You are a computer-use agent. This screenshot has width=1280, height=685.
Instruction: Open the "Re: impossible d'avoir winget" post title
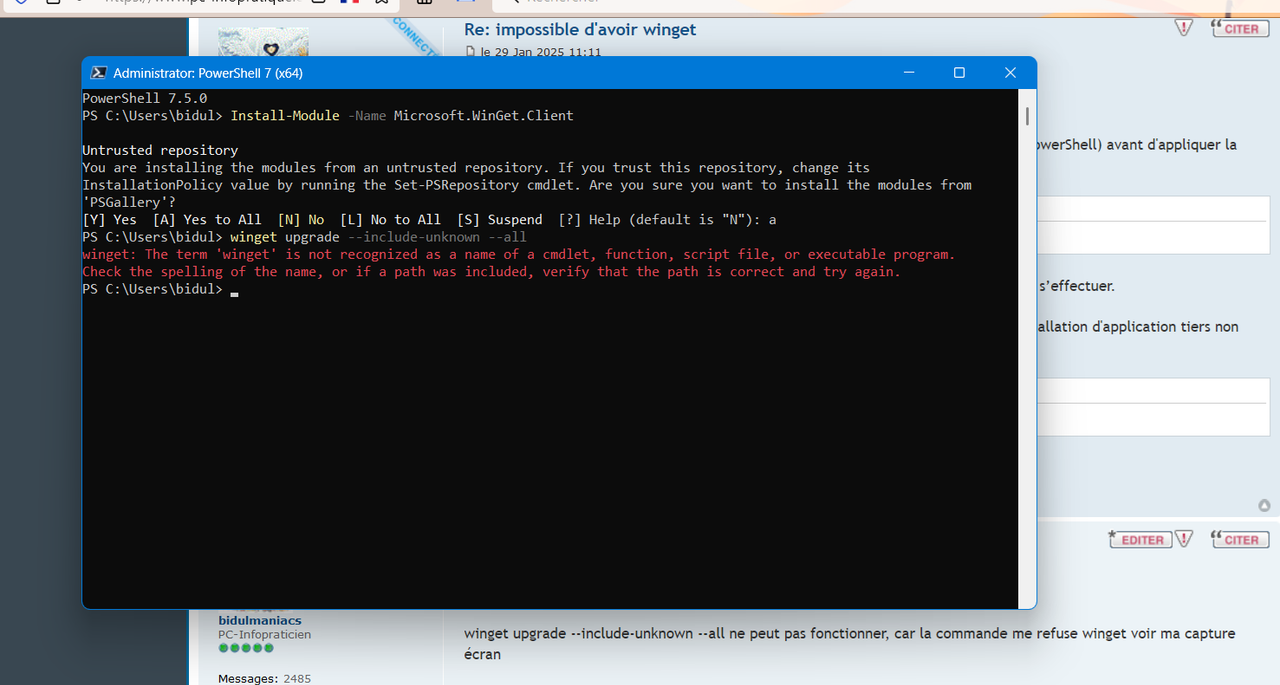(x=580, y=29)
